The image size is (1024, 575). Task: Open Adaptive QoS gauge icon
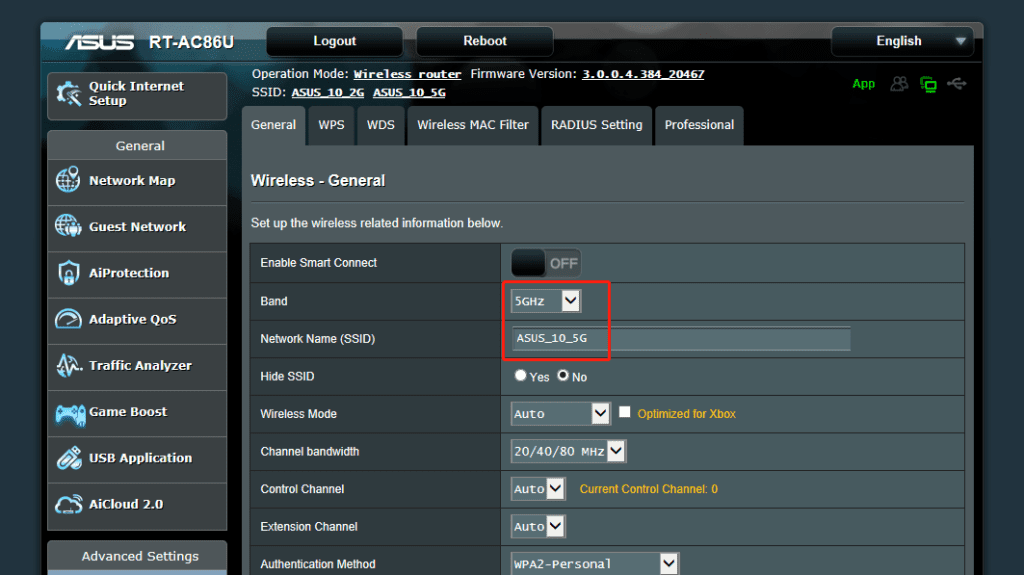coord(68,320)
